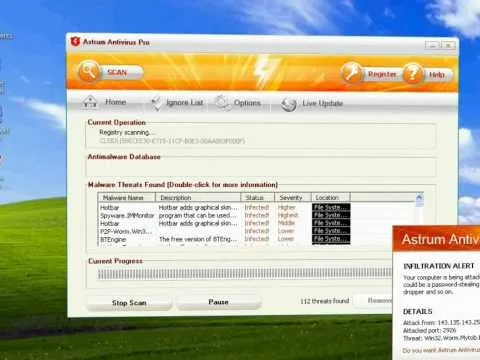Click the Home house icon
Image resolution: width=480 pixels, height=360 pixels.
pos(90,102)
